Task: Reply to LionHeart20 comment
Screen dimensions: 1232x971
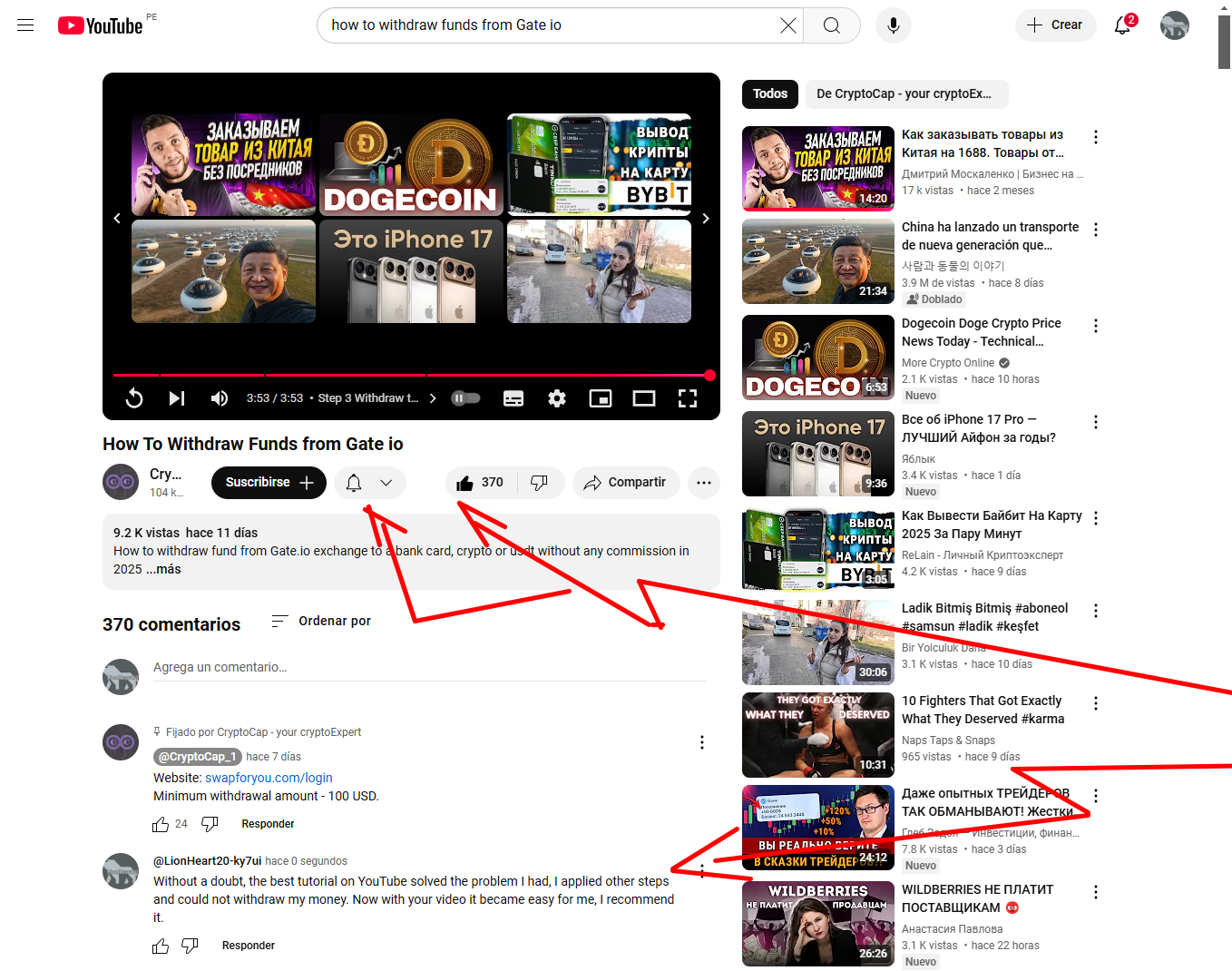Action: tap(249, 946)
